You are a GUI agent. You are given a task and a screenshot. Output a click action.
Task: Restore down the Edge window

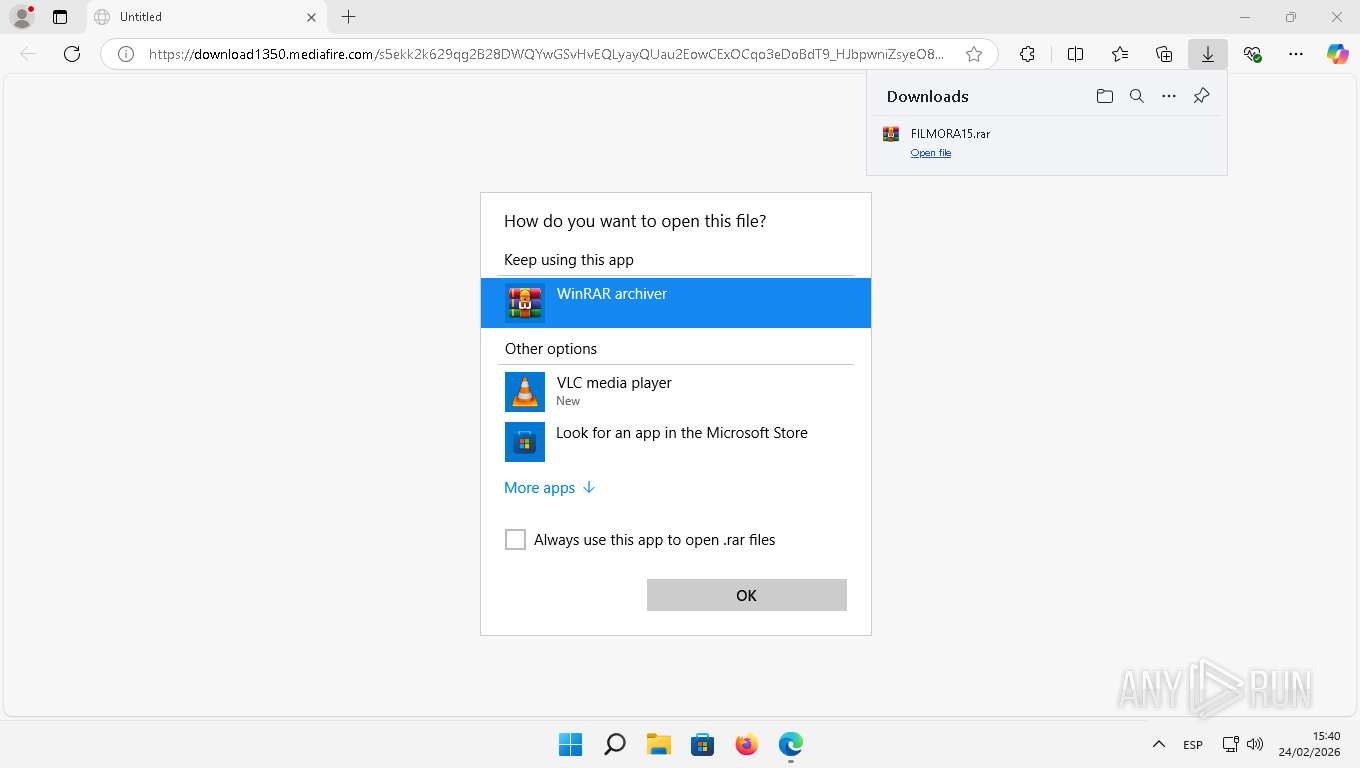[x=1291, y=17]
